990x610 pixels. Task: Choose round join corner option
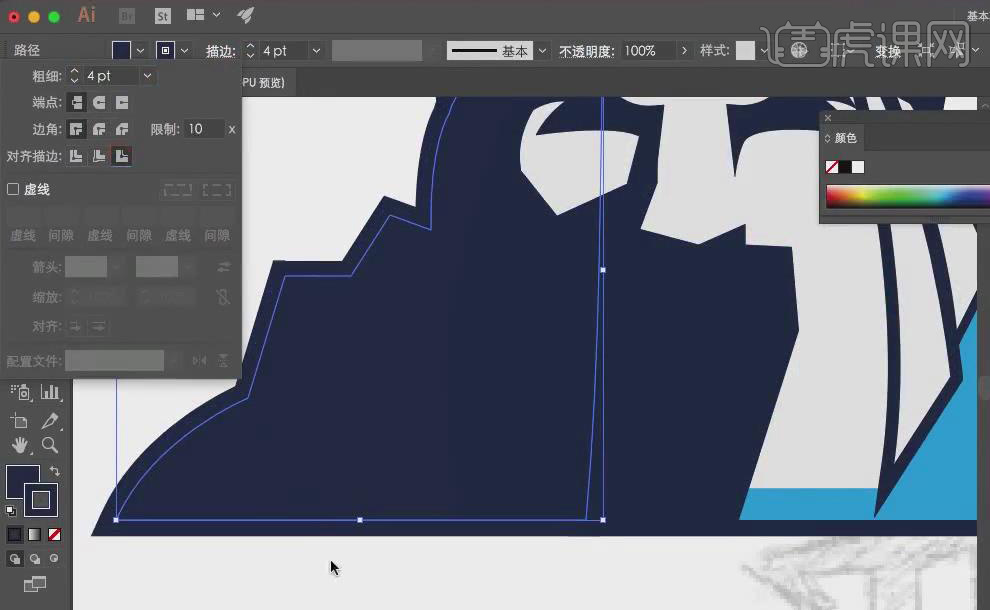click(x=99, y=129)
